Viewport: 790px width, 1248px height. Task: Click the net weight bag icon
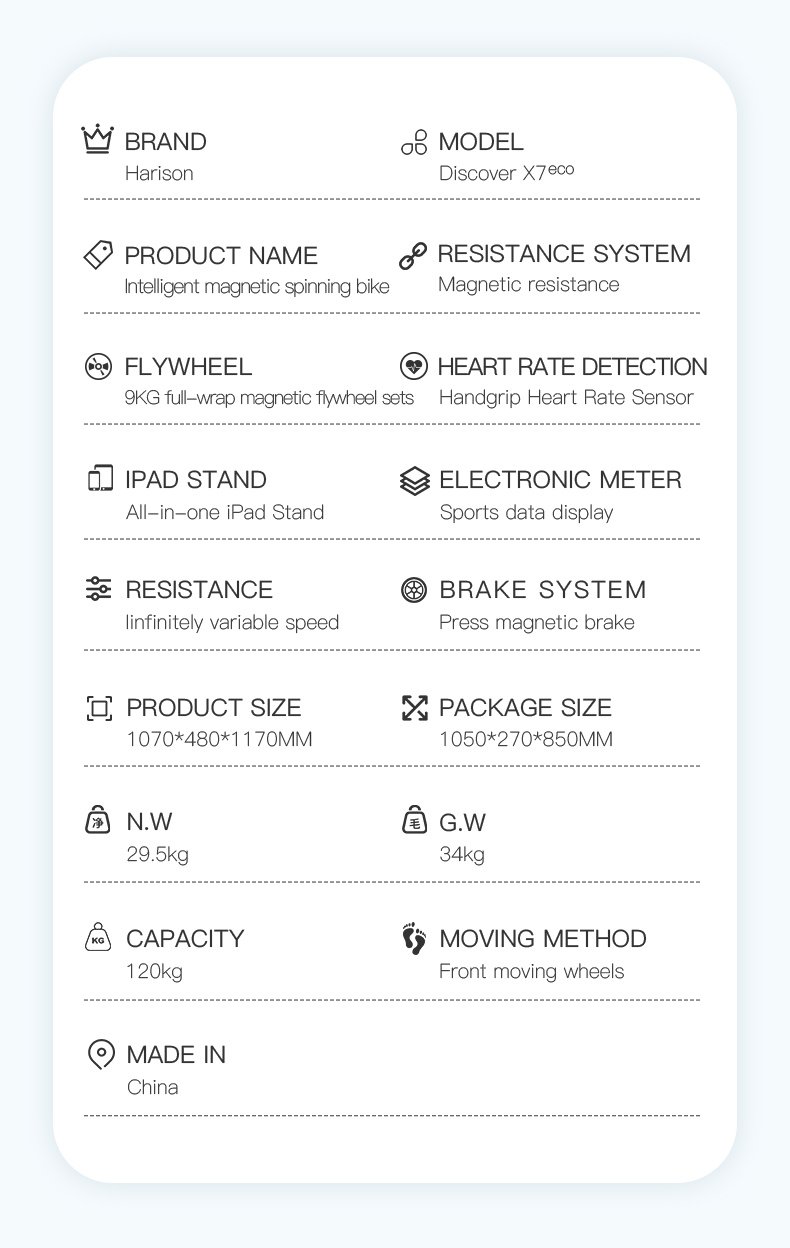click(98, 821)
